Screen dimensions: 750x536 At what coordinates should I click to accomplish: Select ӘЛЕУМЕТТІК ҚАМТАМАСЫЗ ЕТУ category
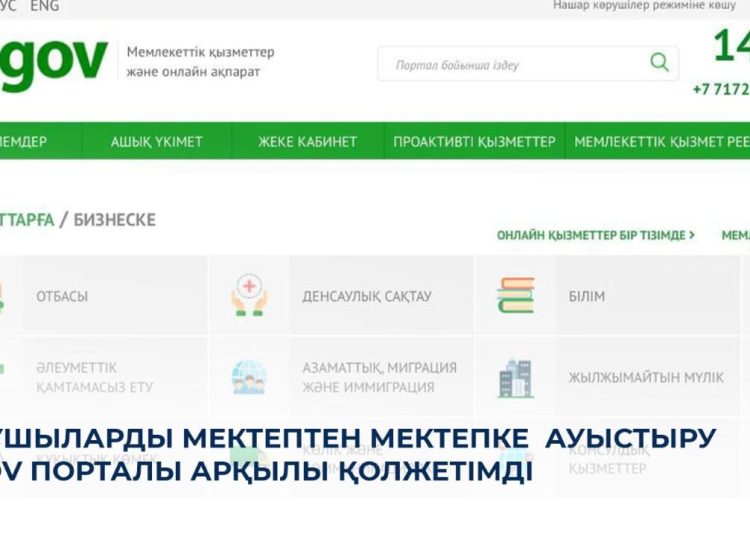pyautogui.click(x=94, y=377)
